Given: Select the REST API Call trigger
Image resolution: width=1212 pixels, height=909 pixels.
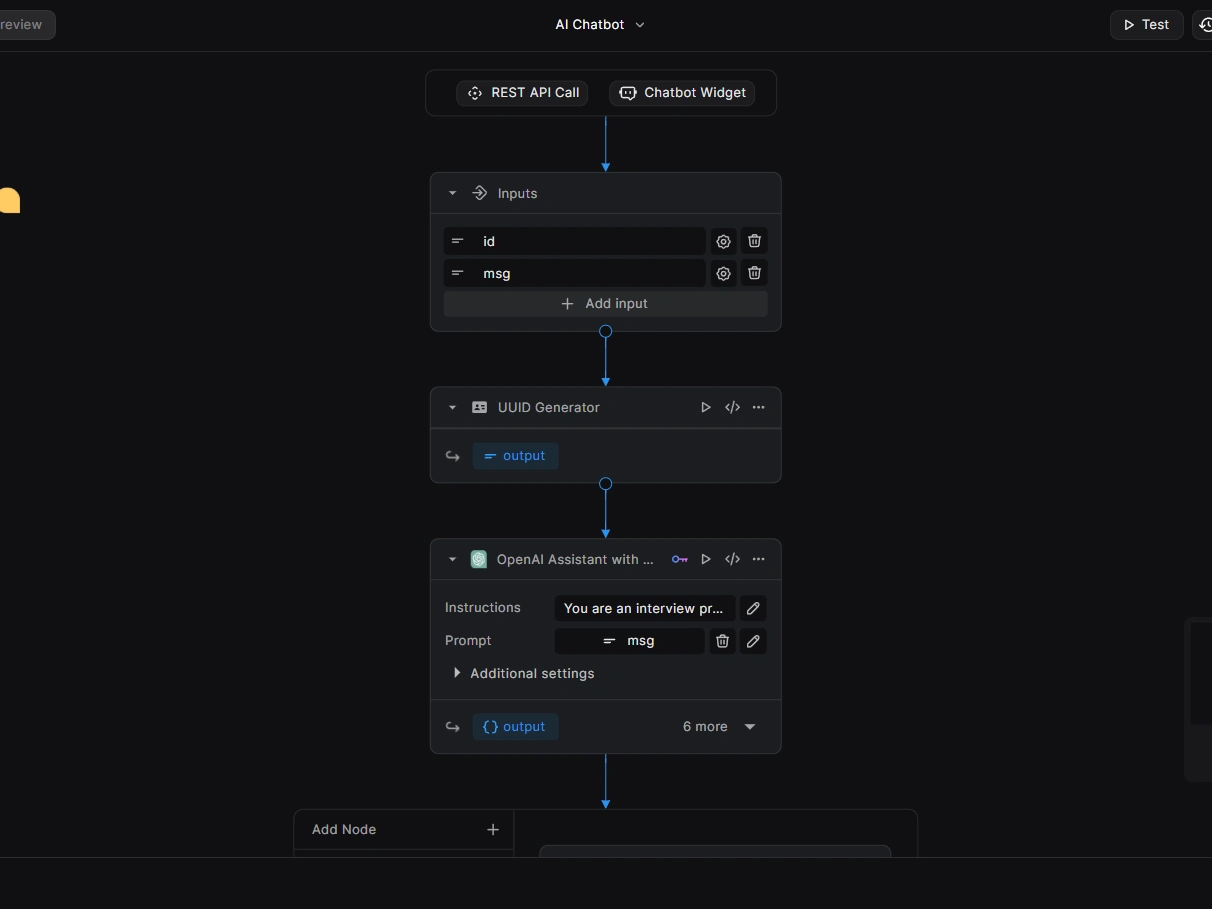Looking at the screenshot, I should 522,93.
